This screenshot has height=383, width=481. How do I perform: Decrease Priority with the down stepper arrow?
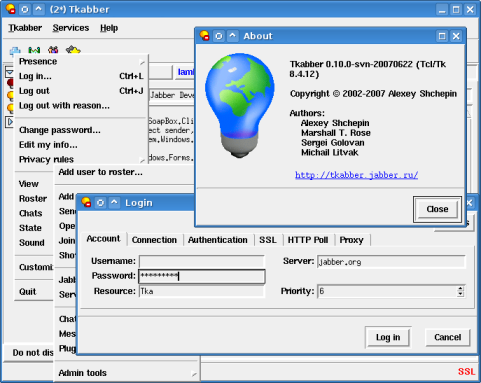[x=460, y=294]
